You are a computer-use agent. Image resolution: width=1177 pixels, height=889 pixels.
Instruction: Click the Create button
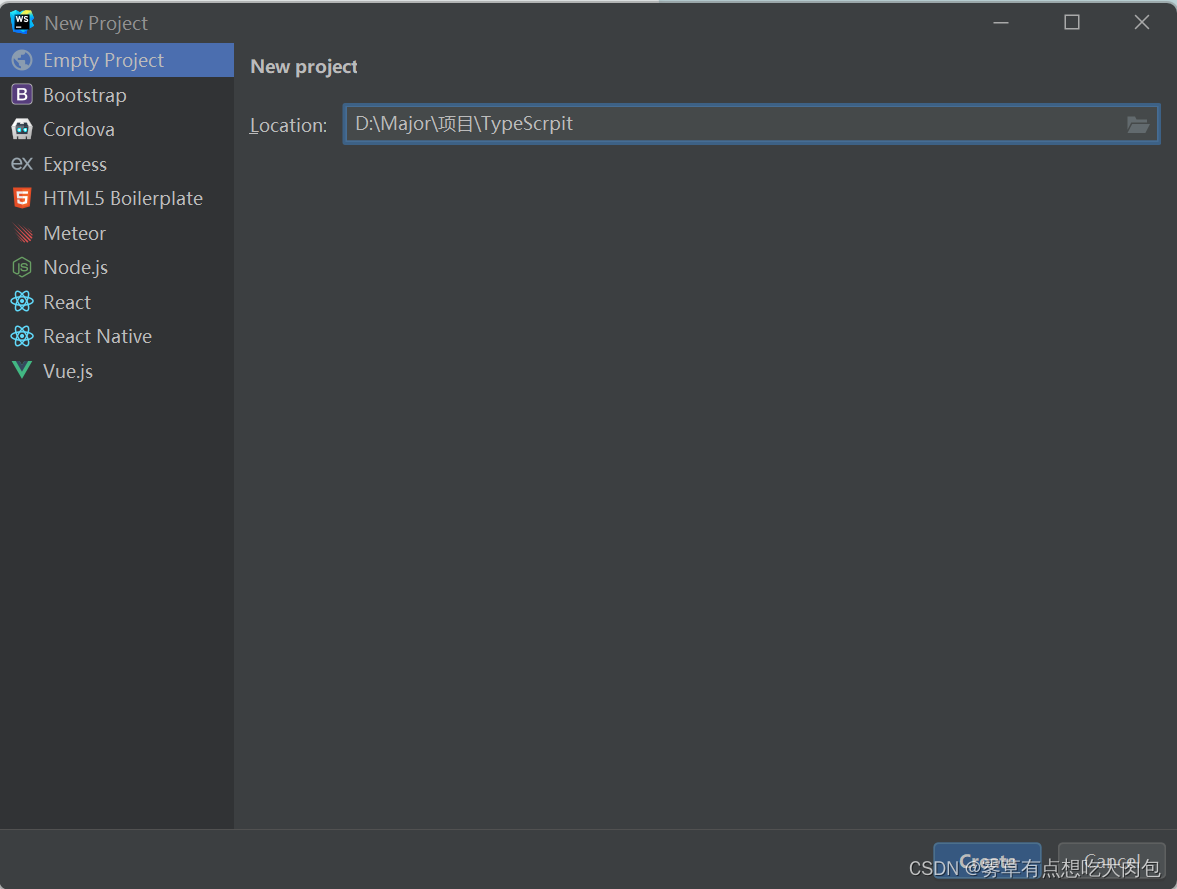coord(987,862)
